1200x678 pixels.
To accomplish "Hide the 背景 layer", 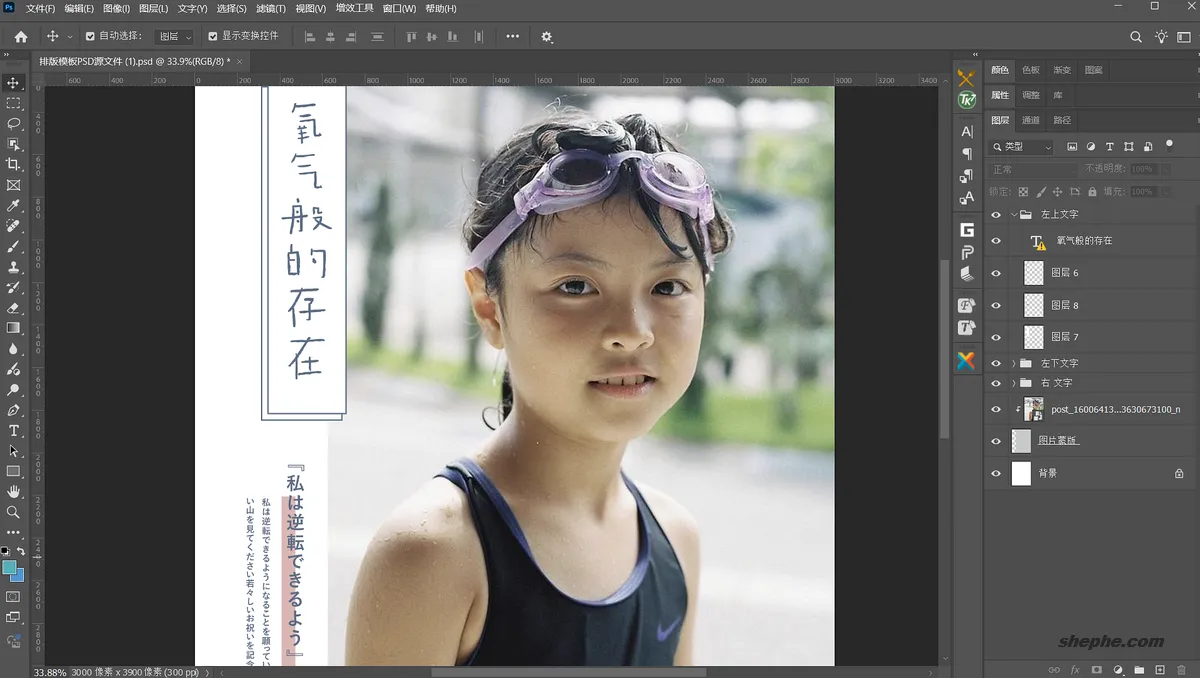I will tap(994, 473).
